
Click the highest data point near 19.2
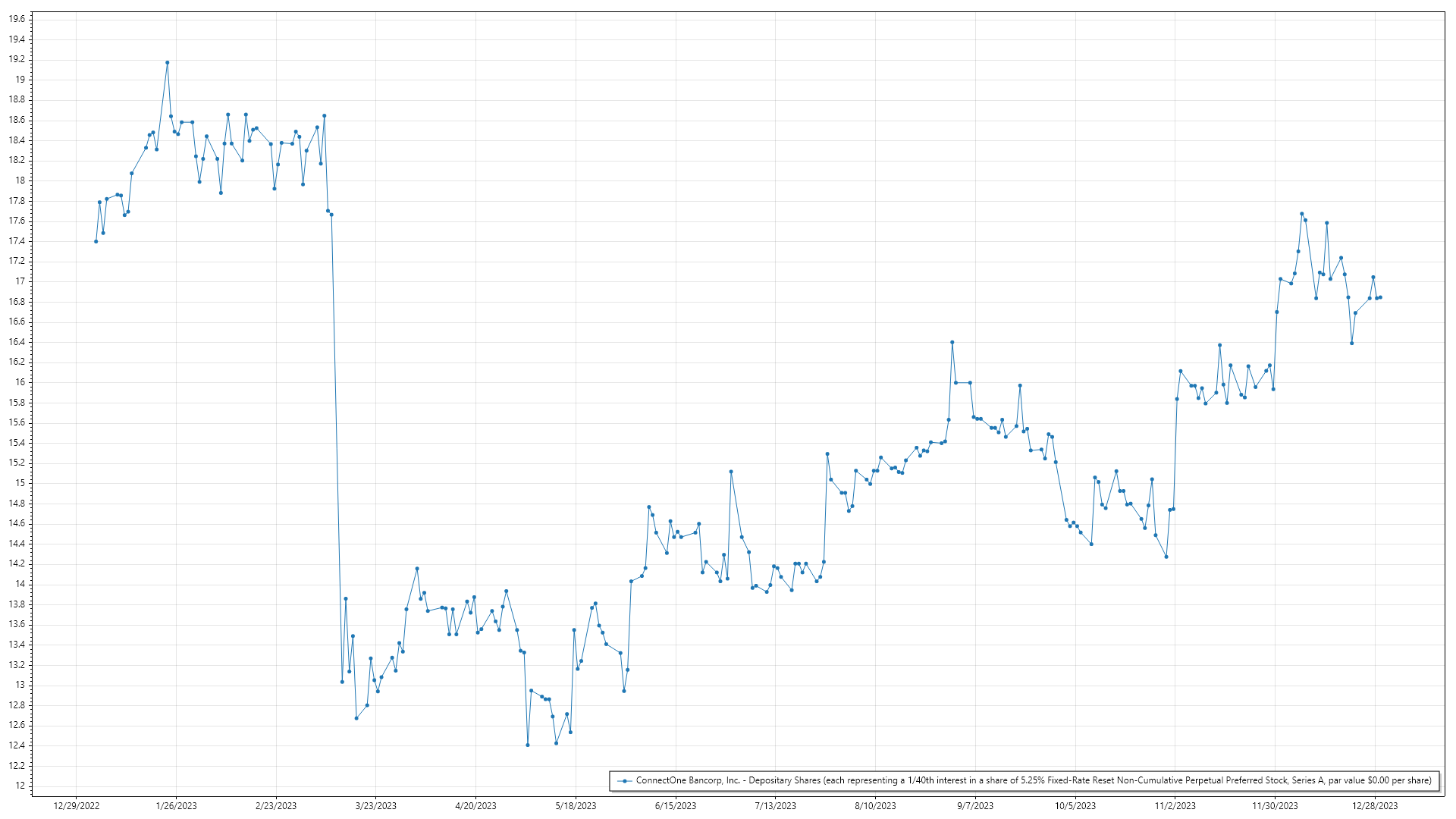click(168, 63)
